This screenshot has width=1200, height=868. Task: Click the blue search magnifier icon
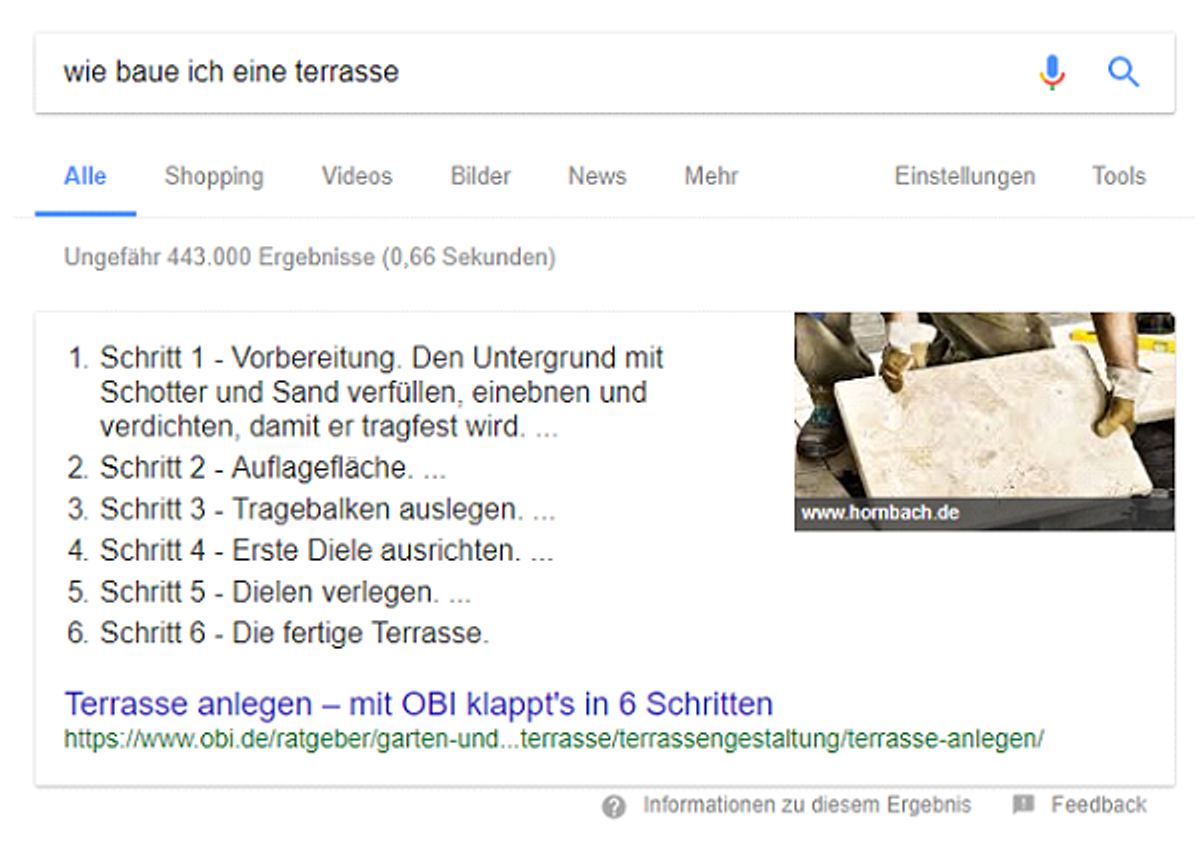pos(1124,72)
